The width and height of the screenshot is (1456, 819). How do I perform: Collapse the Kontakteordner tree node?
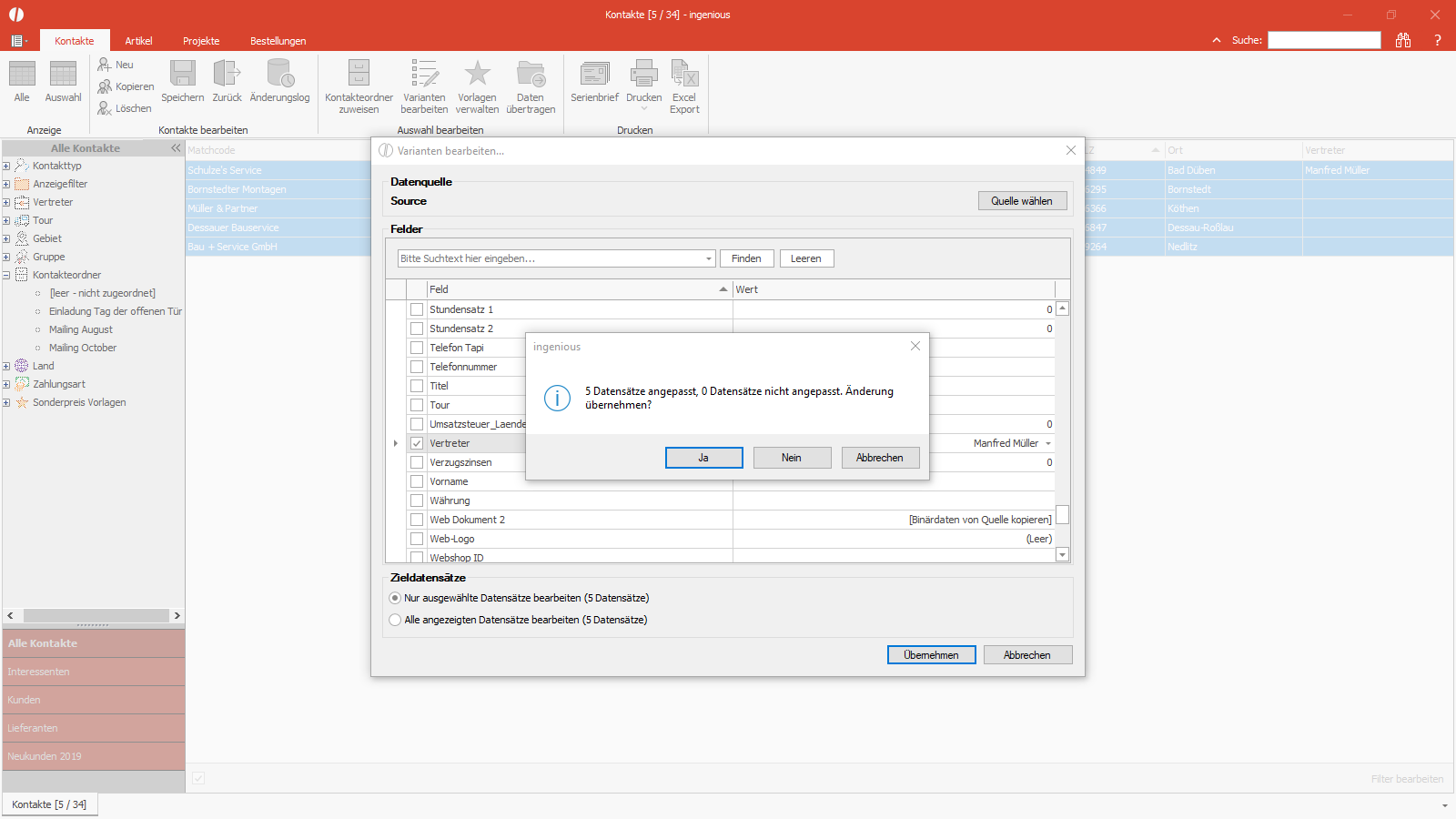[6, 275]
